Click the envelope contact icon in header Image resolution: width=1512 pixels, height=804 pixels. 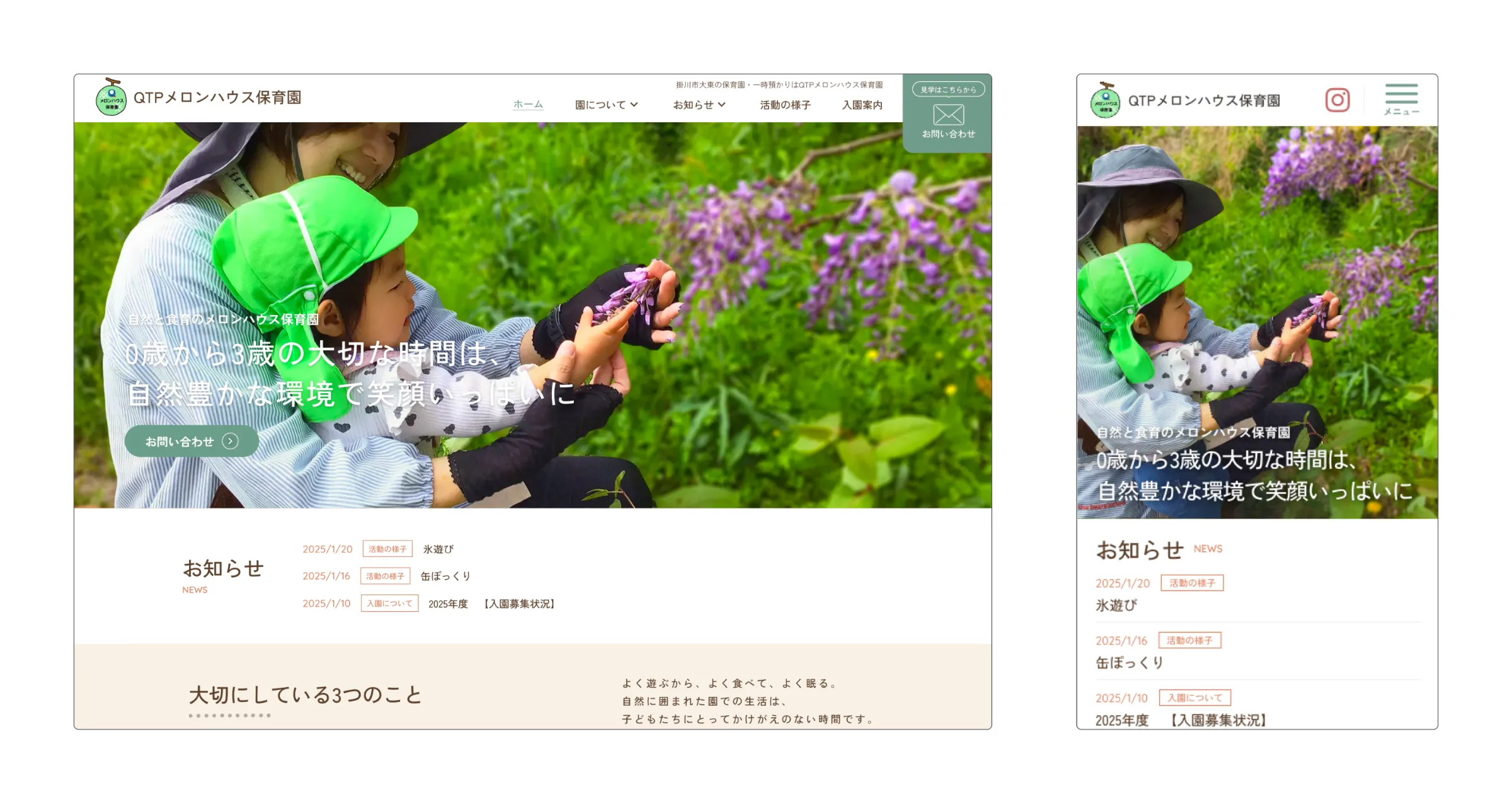point(948,115)
